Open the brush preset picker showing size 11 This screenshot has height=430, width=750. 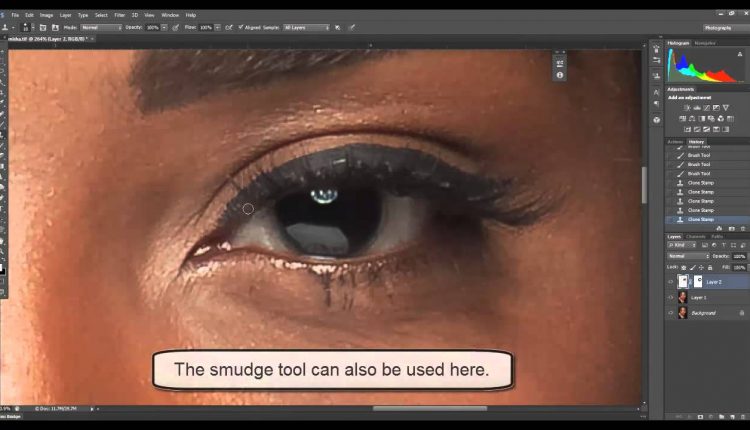point(28,28)
